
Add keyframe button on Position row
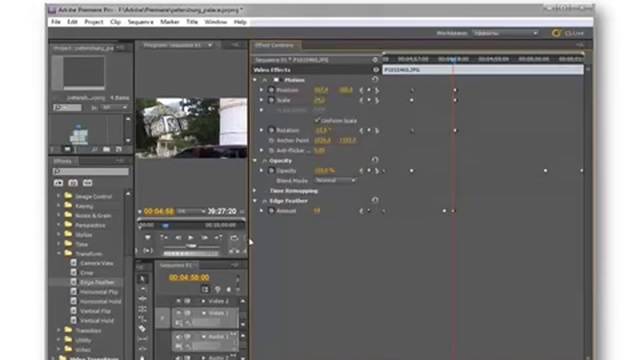[369, 90]
